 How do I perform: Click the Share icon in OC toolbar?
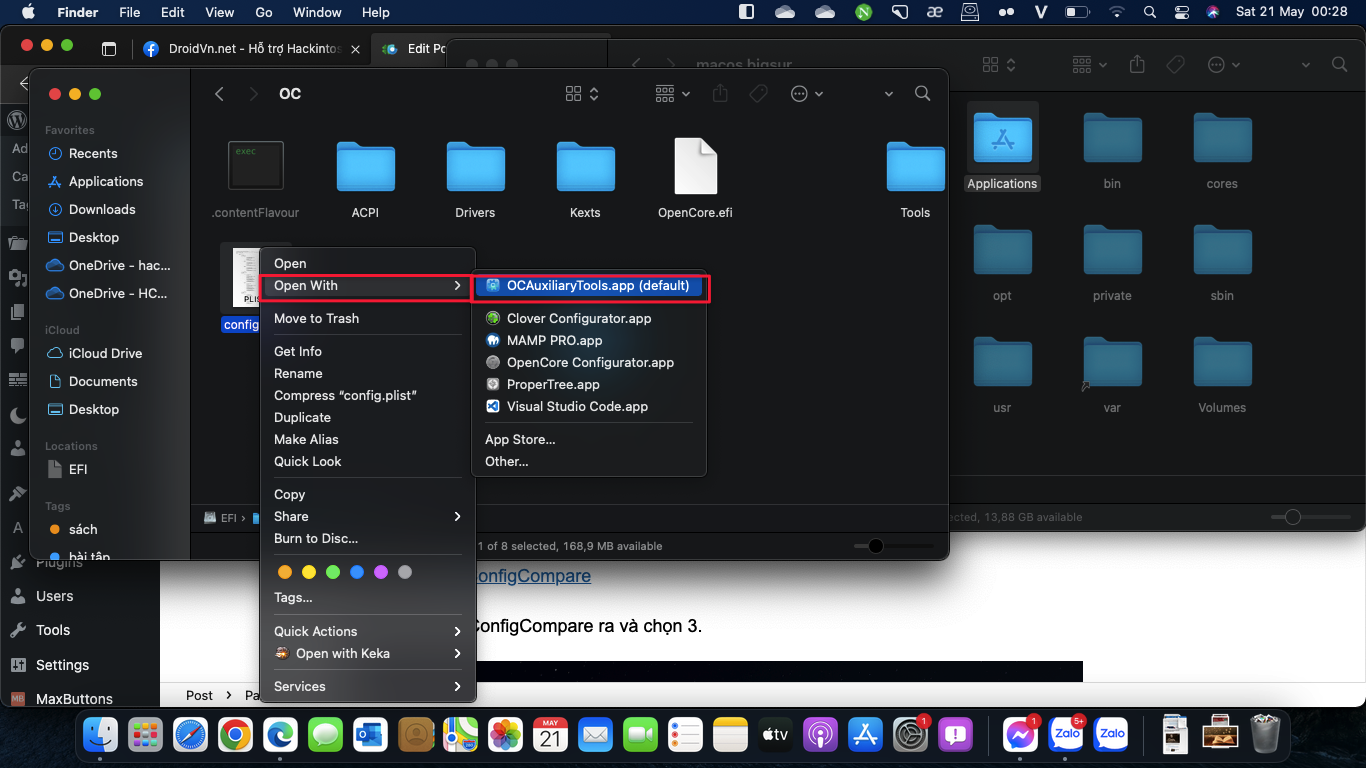[720, 94]
